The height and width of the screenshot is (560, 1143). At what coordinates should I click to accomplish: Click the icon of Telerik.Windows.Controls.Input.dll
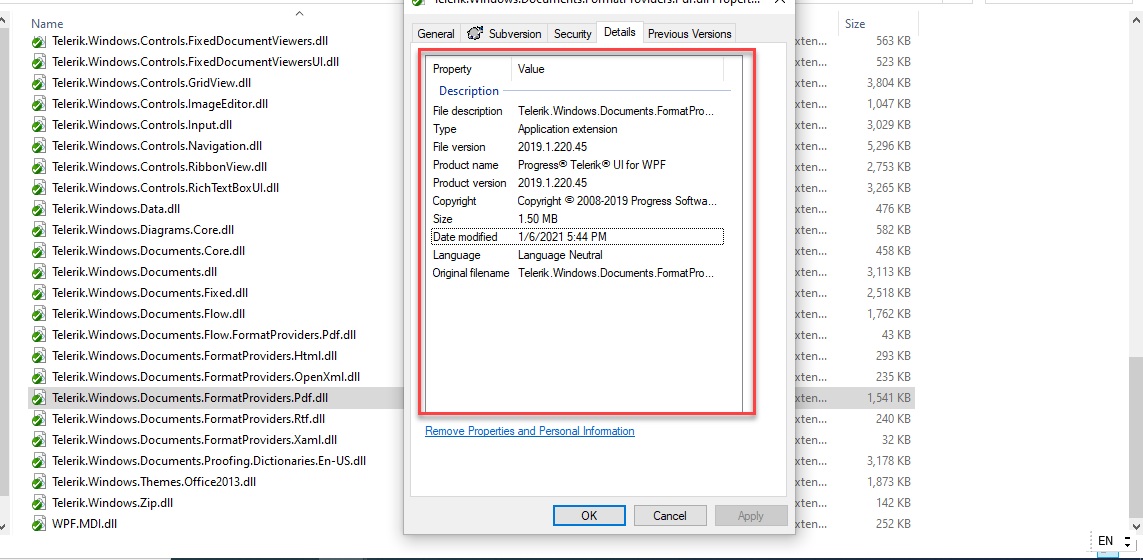(x=39, y=125)
